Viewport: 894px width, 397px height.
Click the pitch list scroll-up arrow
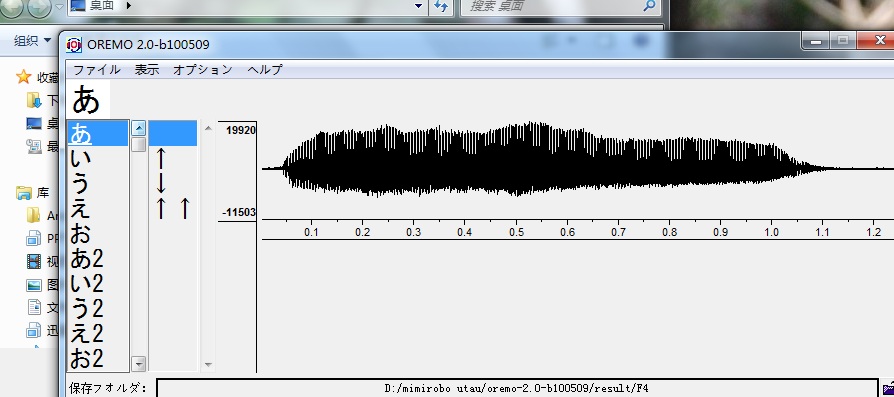(x=208, y=128)
